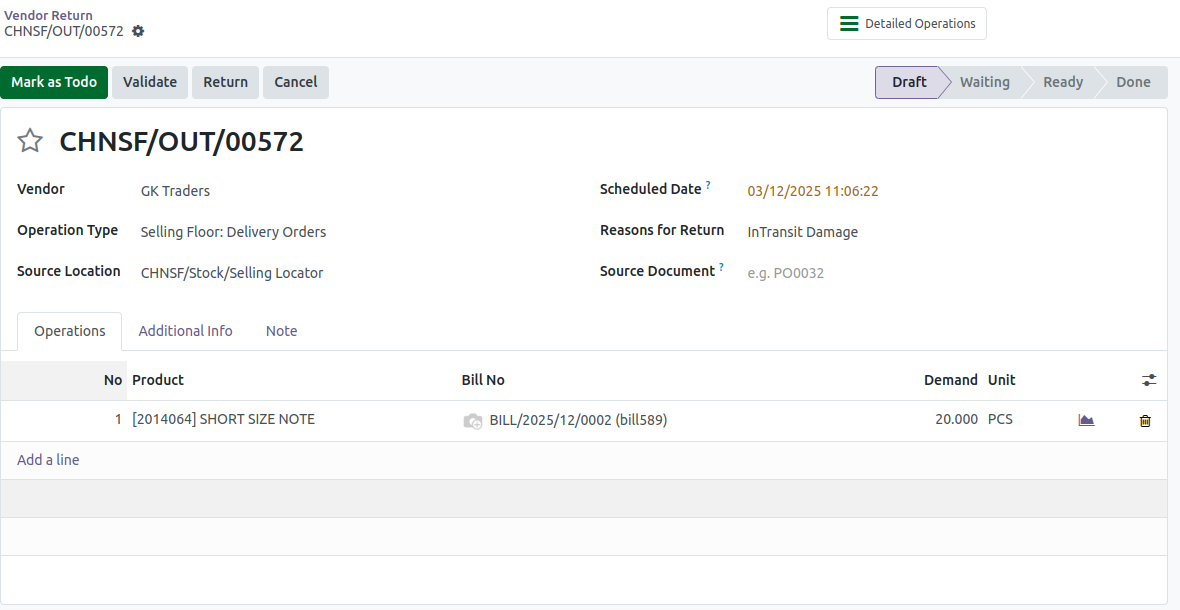
Task: Open Detailed Operations via its hamburger icon
Action: click(x=849, y=23)
